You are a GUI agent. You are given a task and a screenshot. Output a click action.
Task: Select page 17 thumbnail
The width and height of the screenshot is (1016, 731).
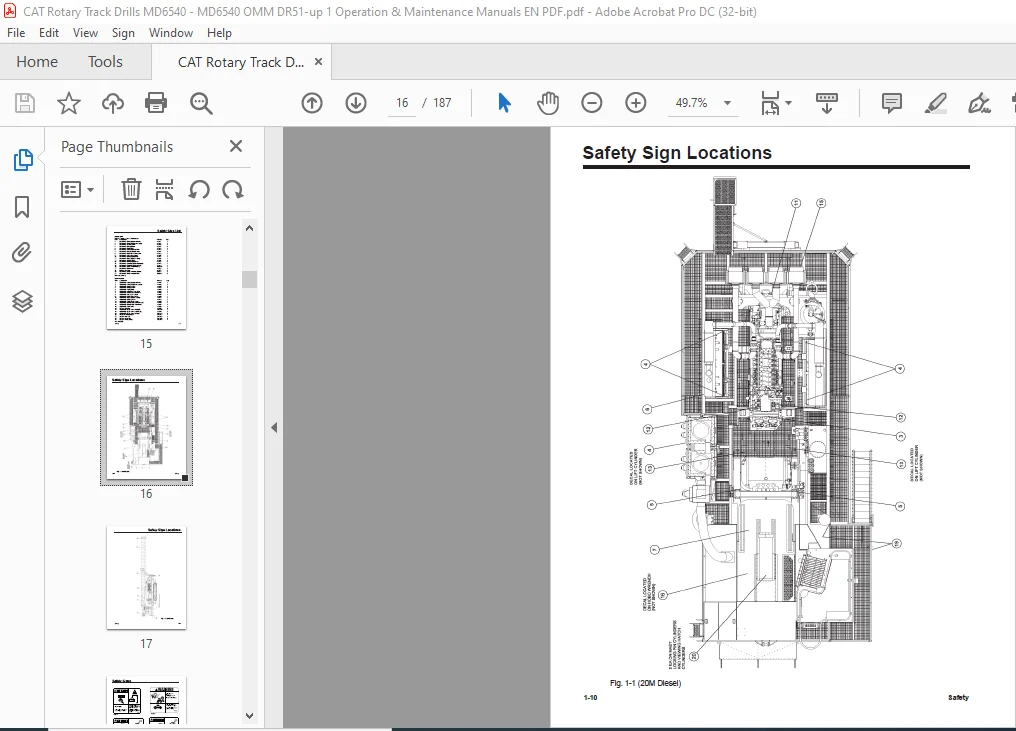(146, 577)
